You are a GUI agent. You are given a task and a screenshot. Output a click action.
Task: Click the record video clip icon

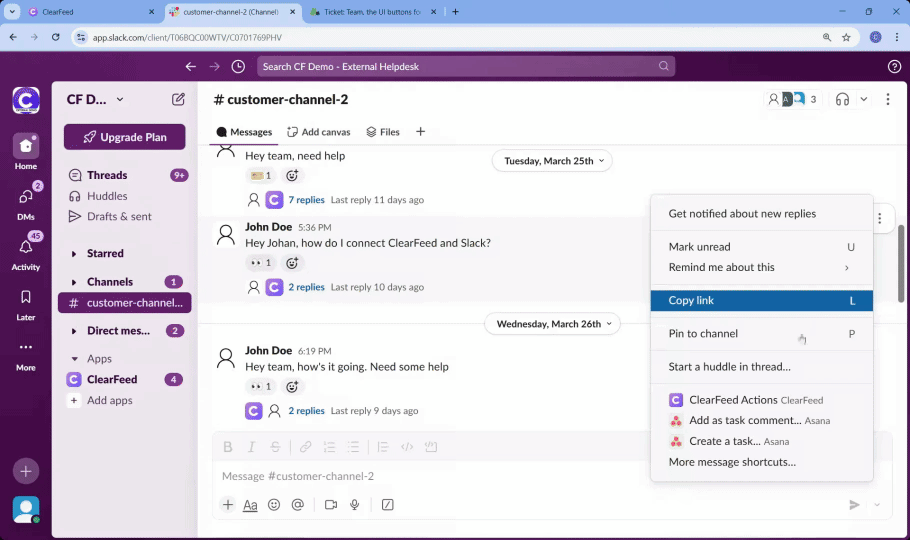click(330, 505)
